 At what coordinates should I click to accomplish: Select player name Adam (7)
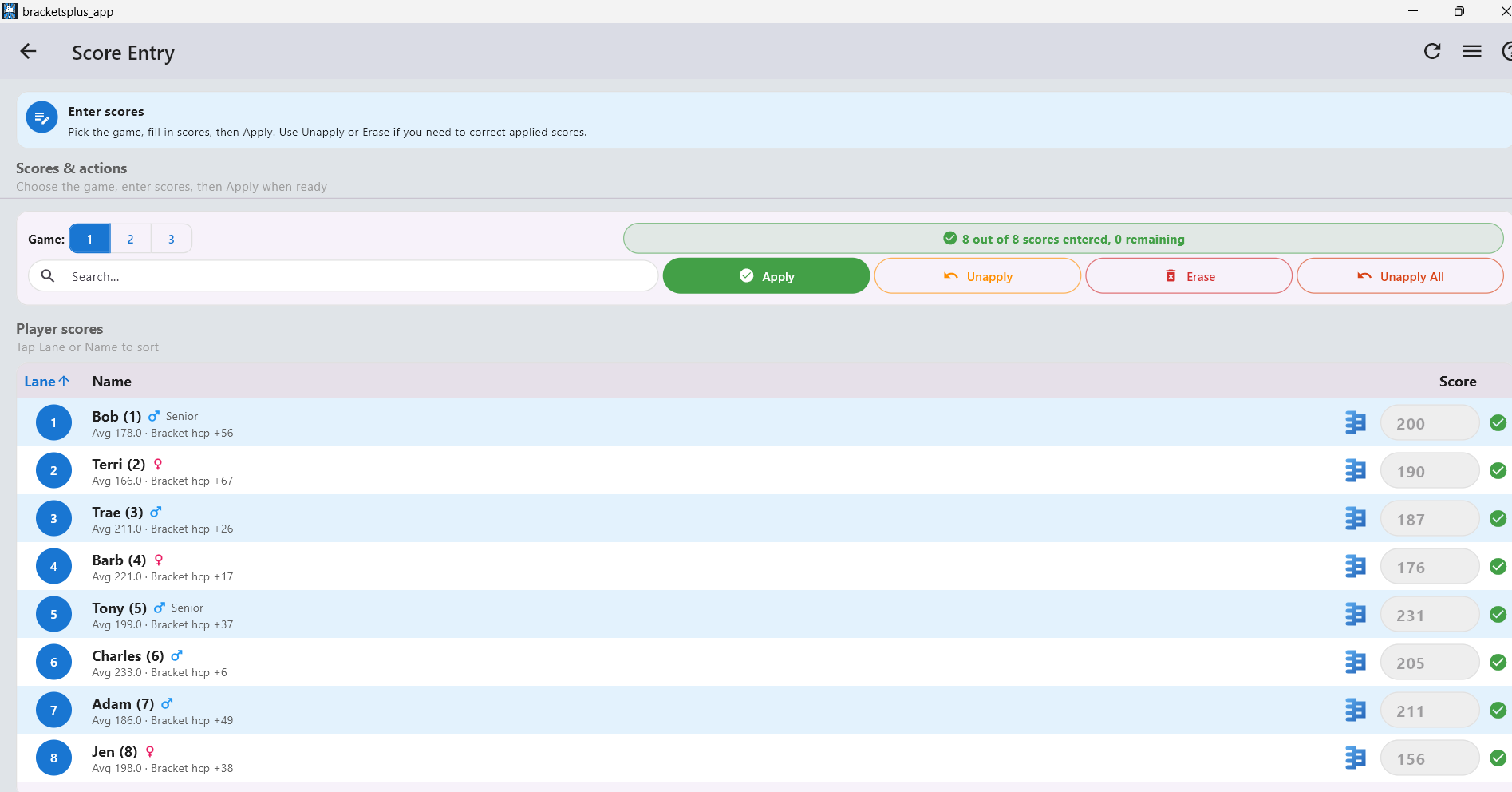[123, 703]
